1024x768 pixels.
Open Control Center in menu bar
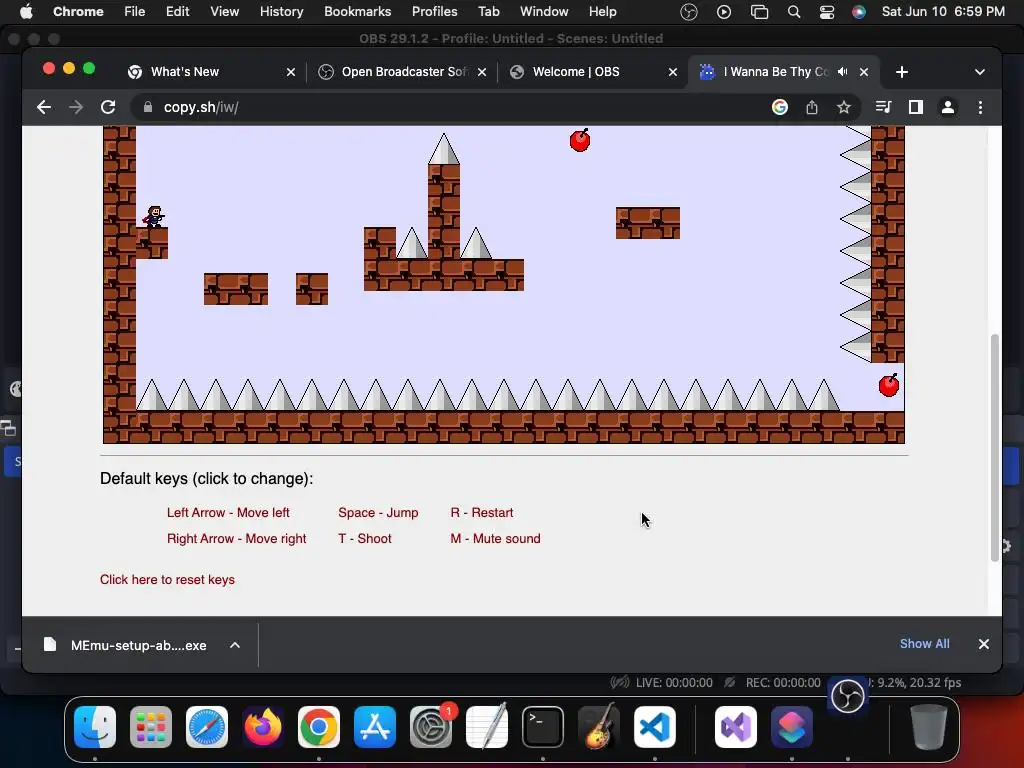point(827,12)
